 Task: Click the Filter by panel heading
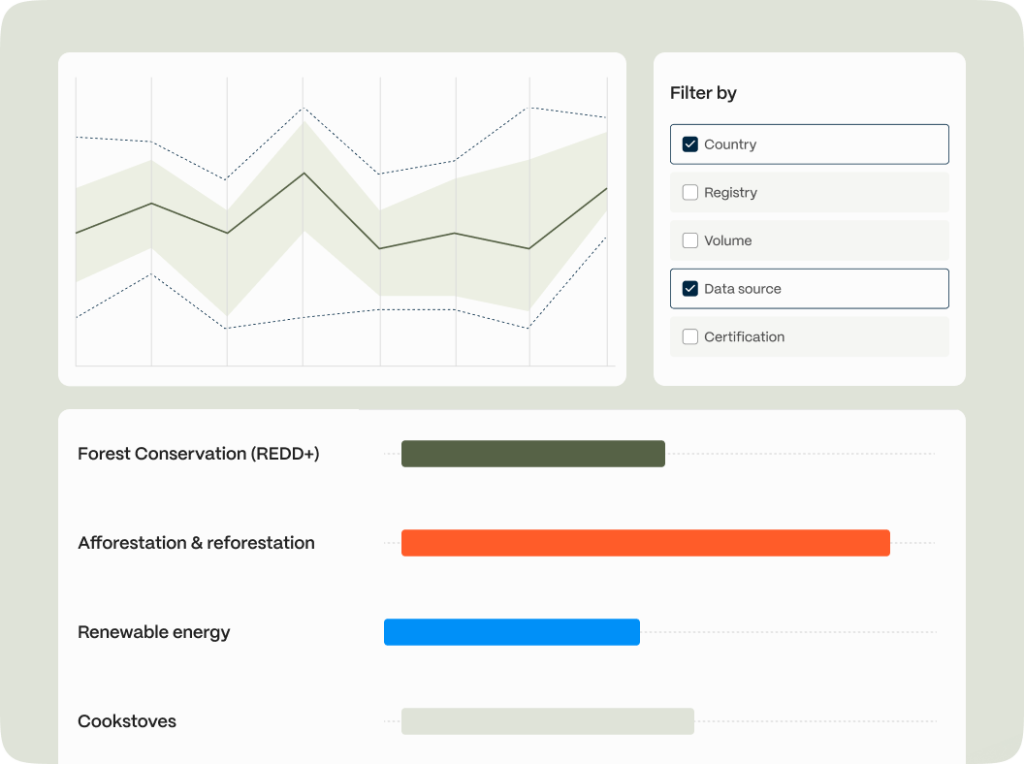[703, 92]
